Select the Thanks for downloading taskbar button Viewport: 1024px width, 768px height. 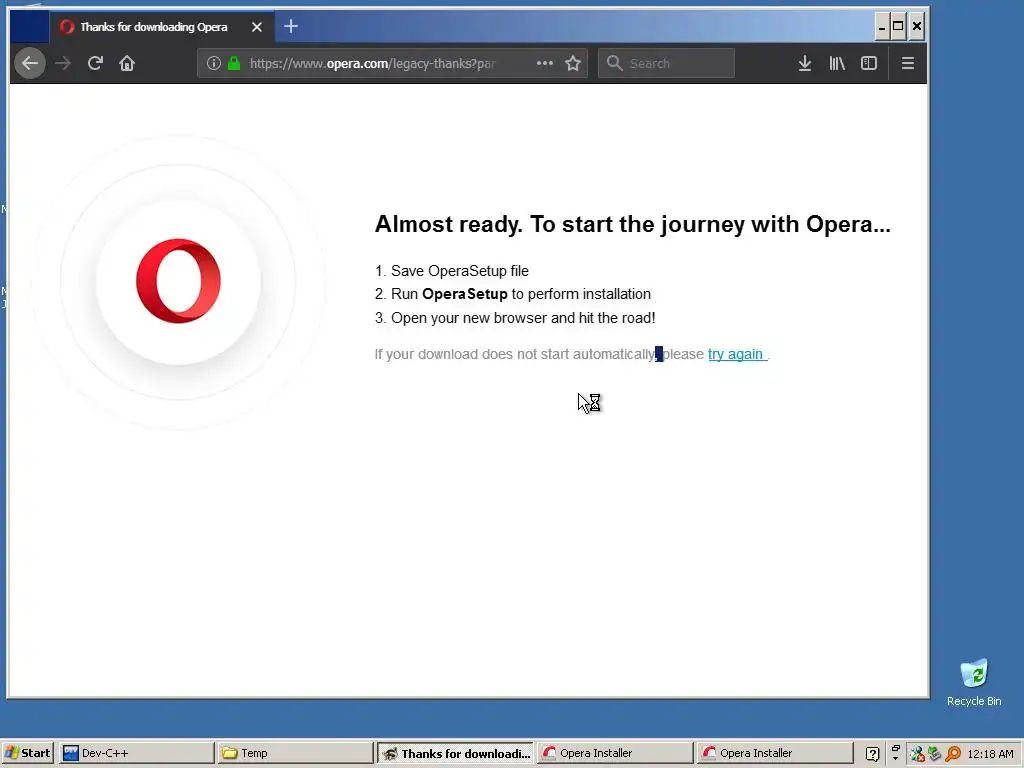[x=455, y=753]
